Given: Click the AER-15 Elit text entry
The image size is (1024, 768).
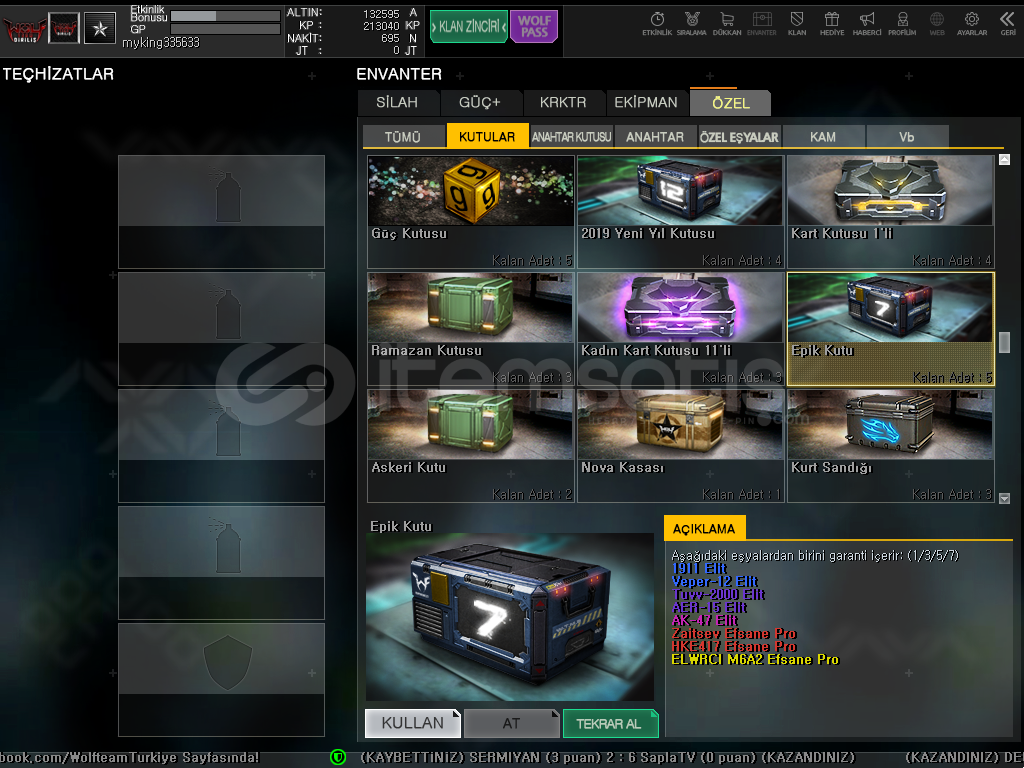Looking at the screenshot, I should click(710, 608).
